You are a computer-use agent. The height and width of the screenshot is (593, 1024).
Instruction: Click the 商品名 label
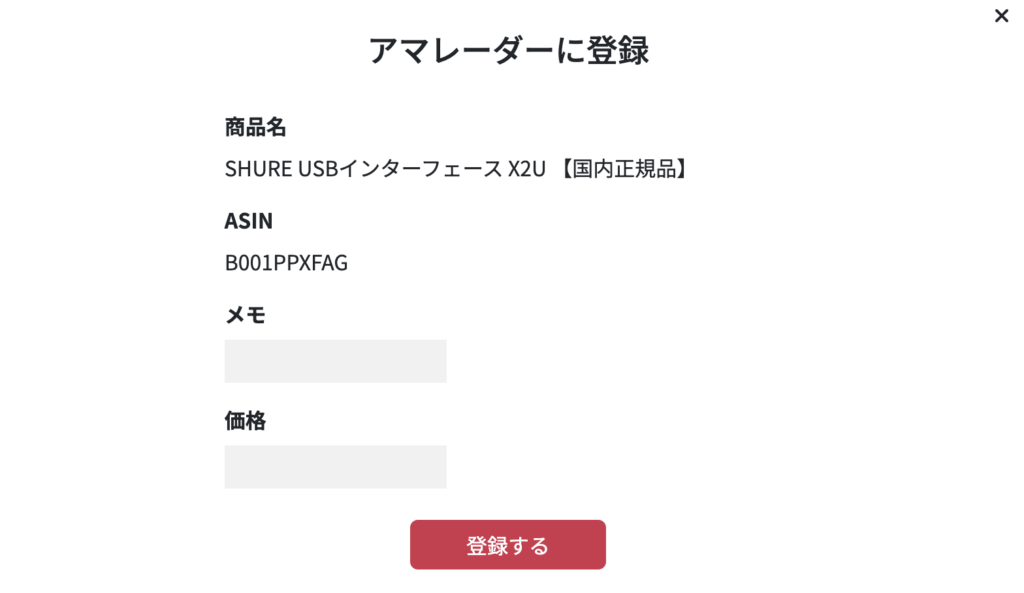(255, 127)
